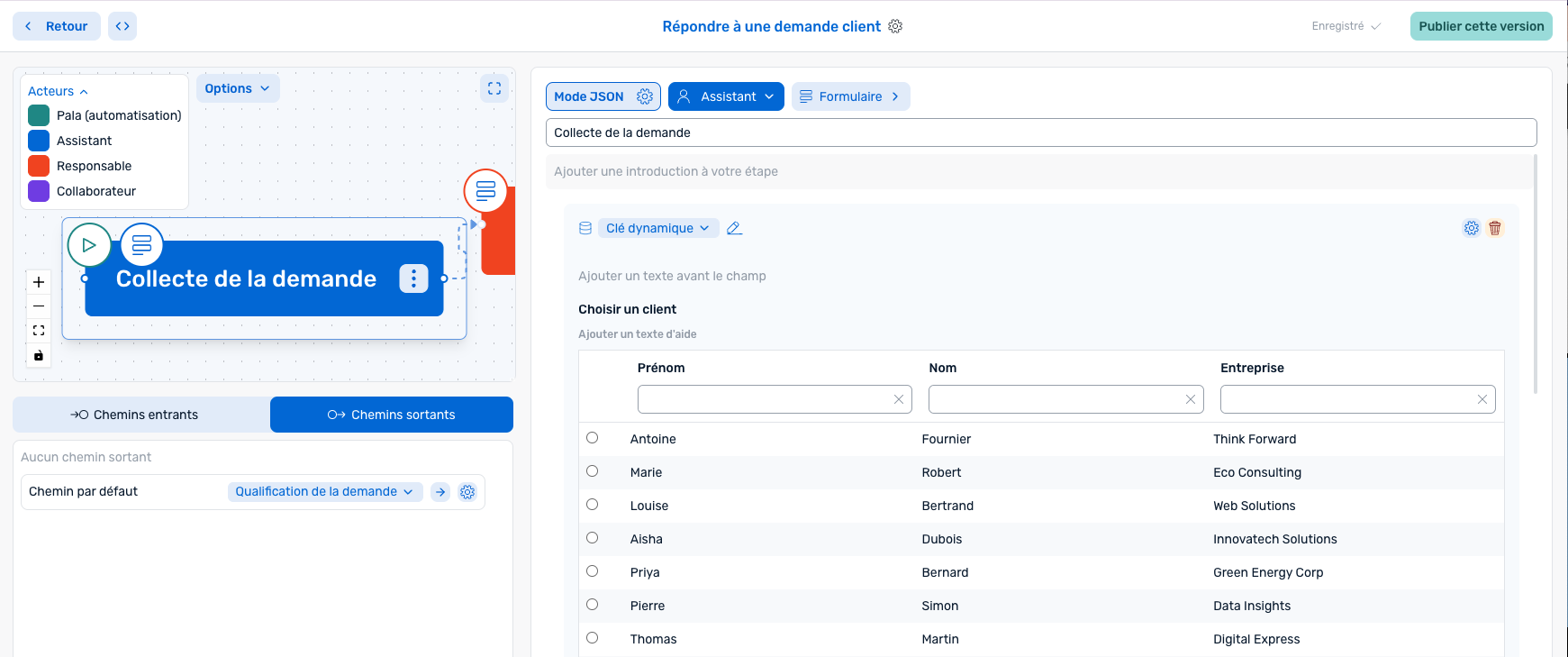1568x657 pixels.
Task: Go back with the Retour button
Action: (57, 26)
